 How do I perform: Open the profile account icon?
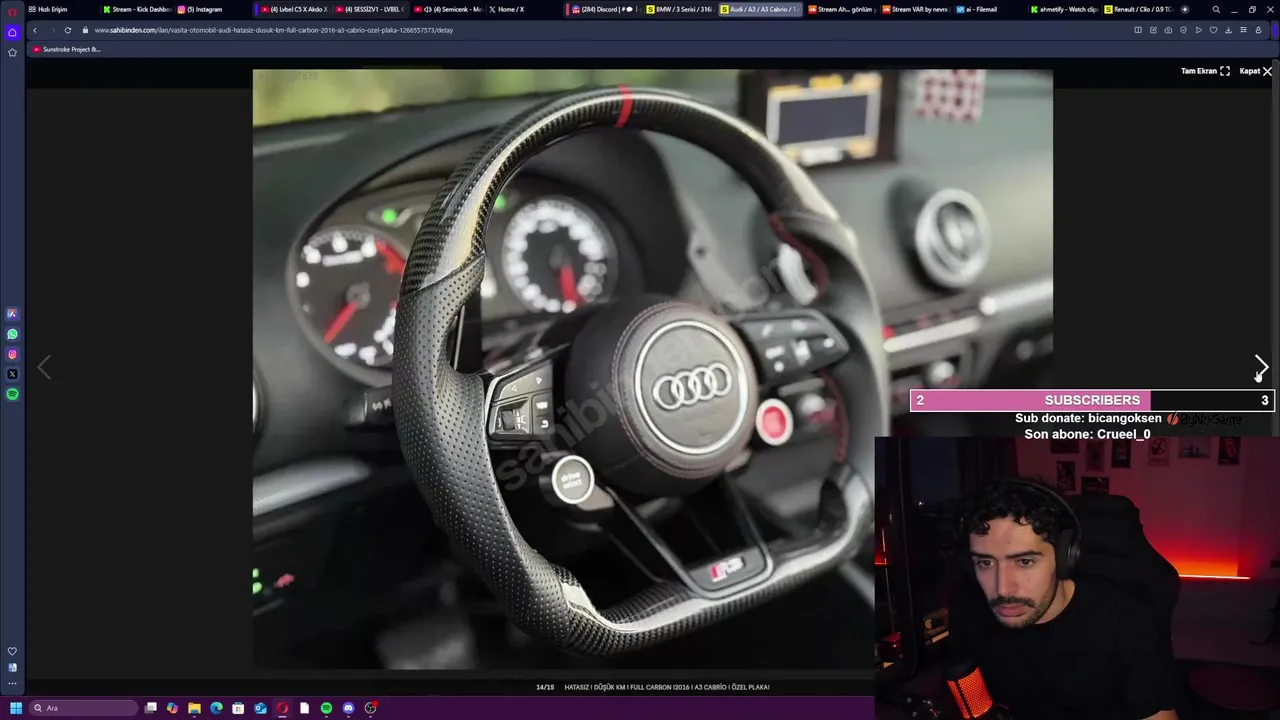(x=1258, y=30)
